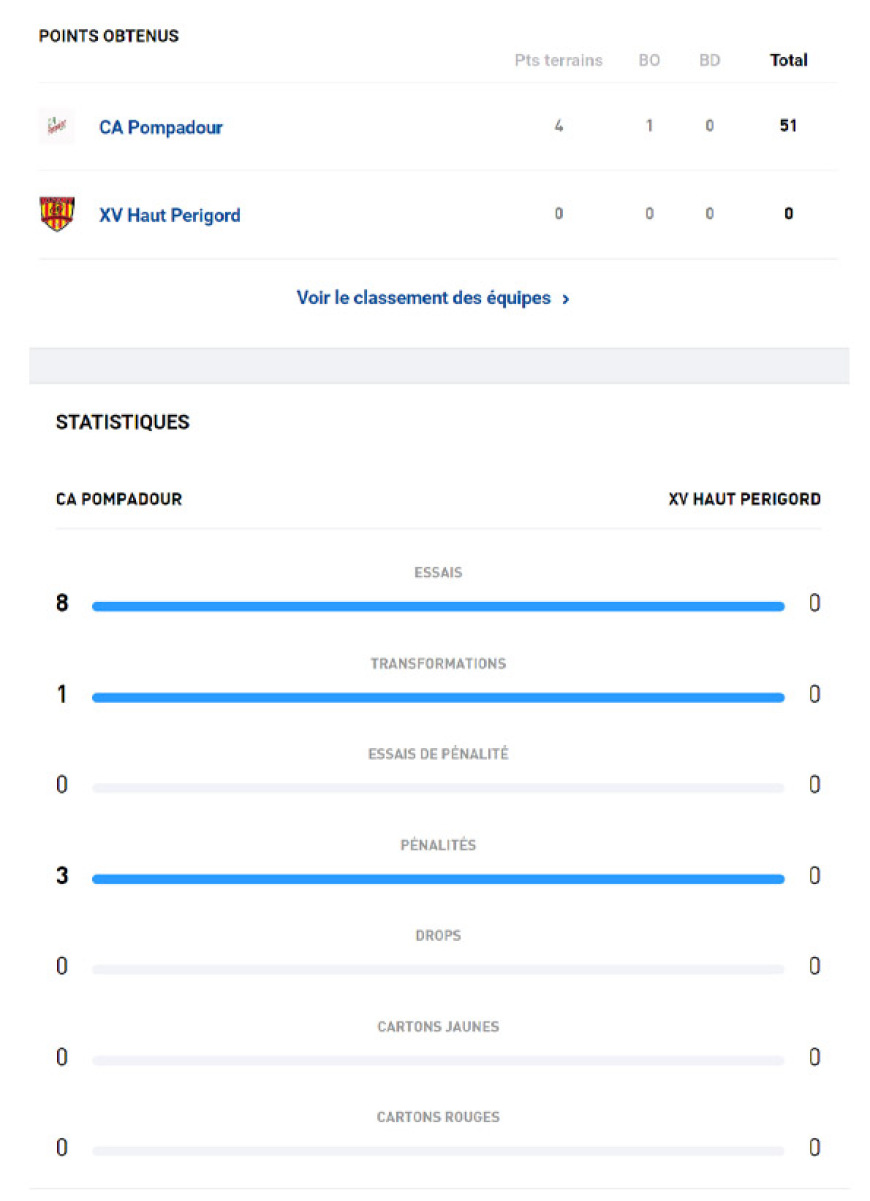This screenshot has width=870, height=1201.
Task: Click the empty Essais de pénalité bar
Action: pyautogui.click(x=438, y=788)
